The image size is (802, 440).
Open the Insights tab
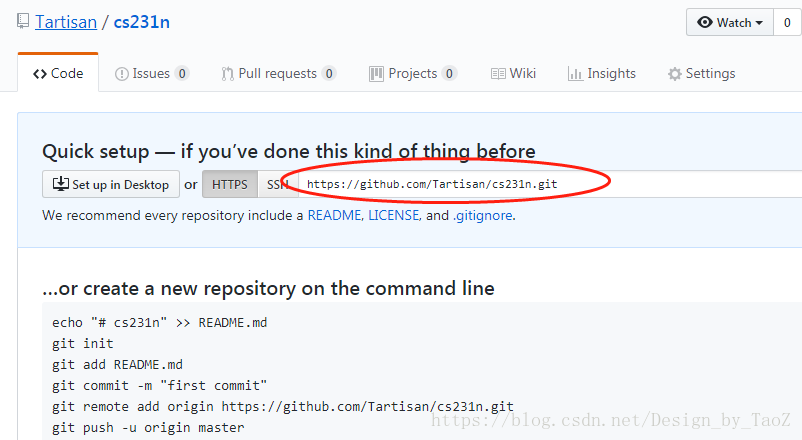point(602,73)
